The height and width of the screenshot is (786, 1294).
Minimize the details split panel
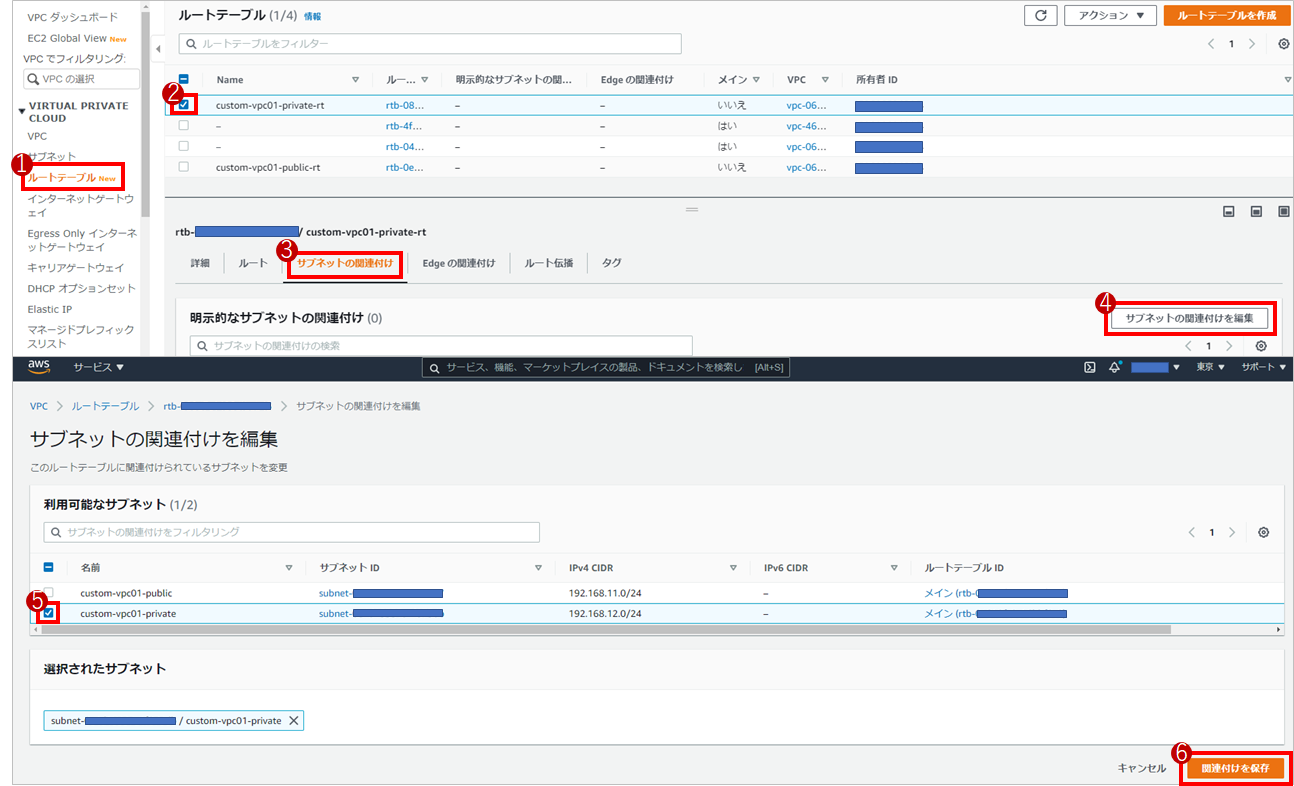[x=1229, y=212]
